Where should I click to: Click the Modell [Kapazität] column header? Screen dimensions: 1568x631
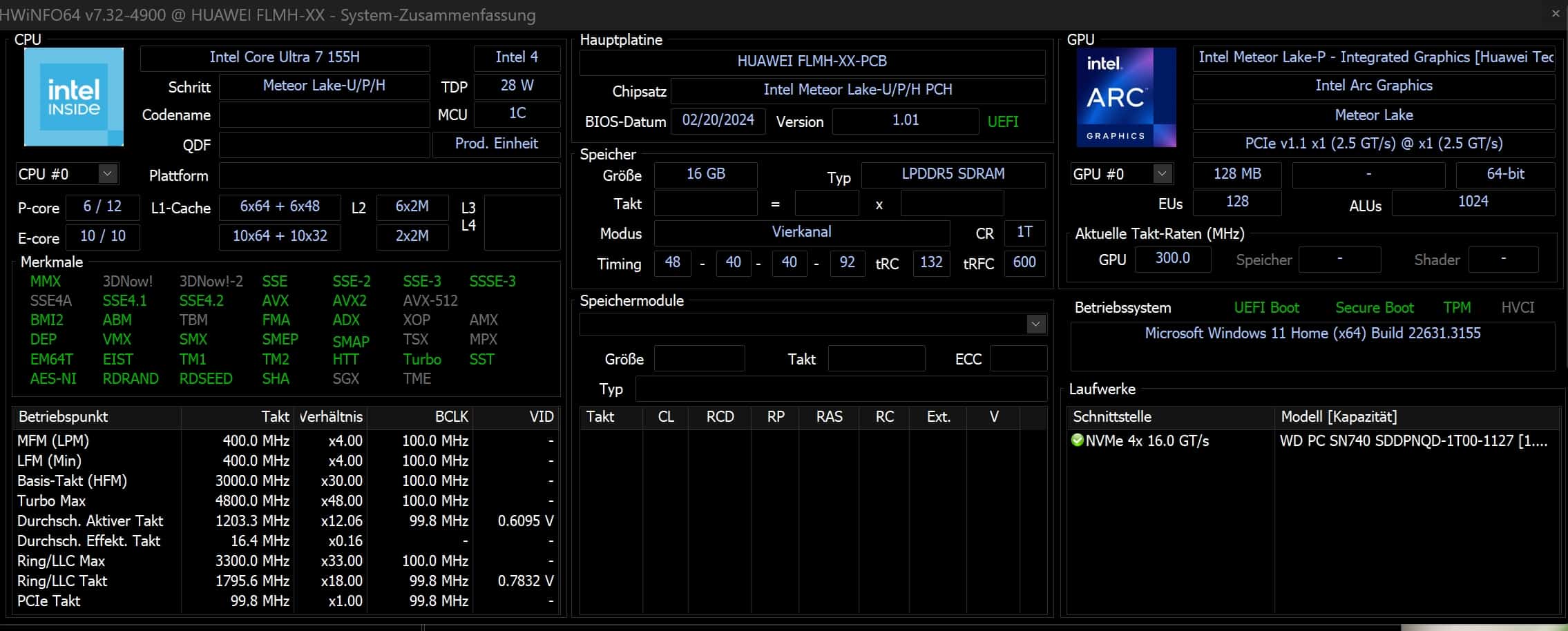point(1339,417)
